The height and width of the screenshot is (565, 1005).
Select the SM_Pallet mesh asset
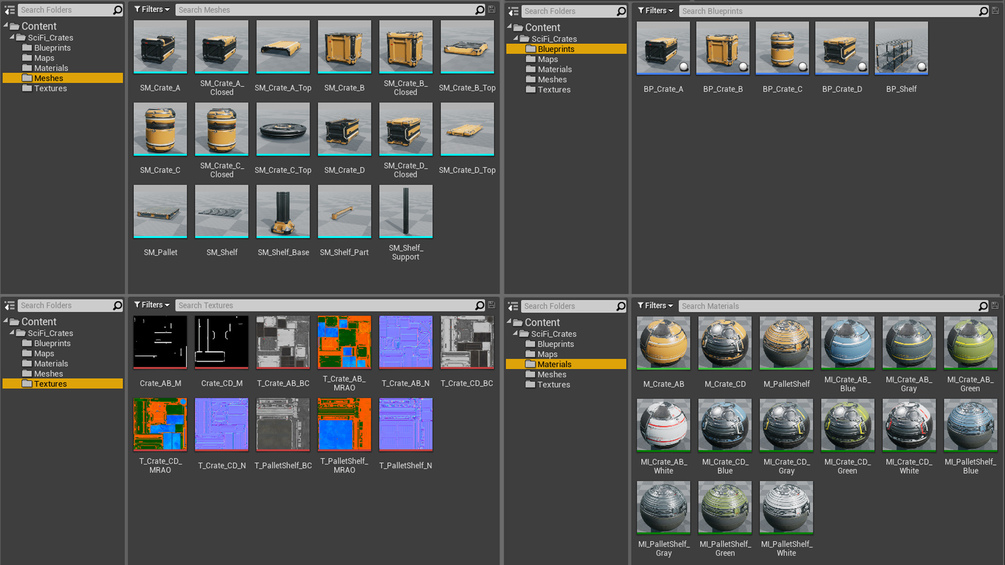point(160,211)
